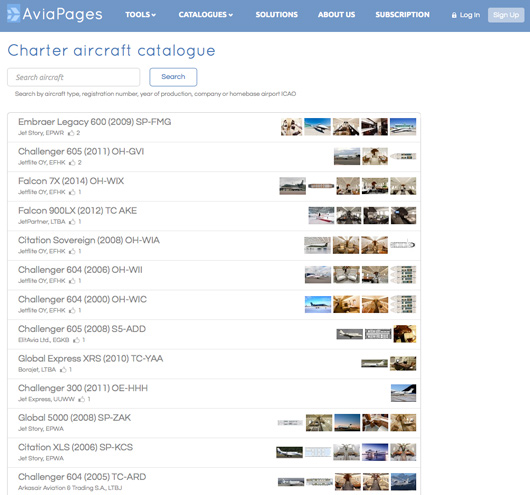The width and height of the screenshot is (530, 495).
Task: View sunset exterior thumbnail of Global 5000 SP-ZAK
Action: 347,423
